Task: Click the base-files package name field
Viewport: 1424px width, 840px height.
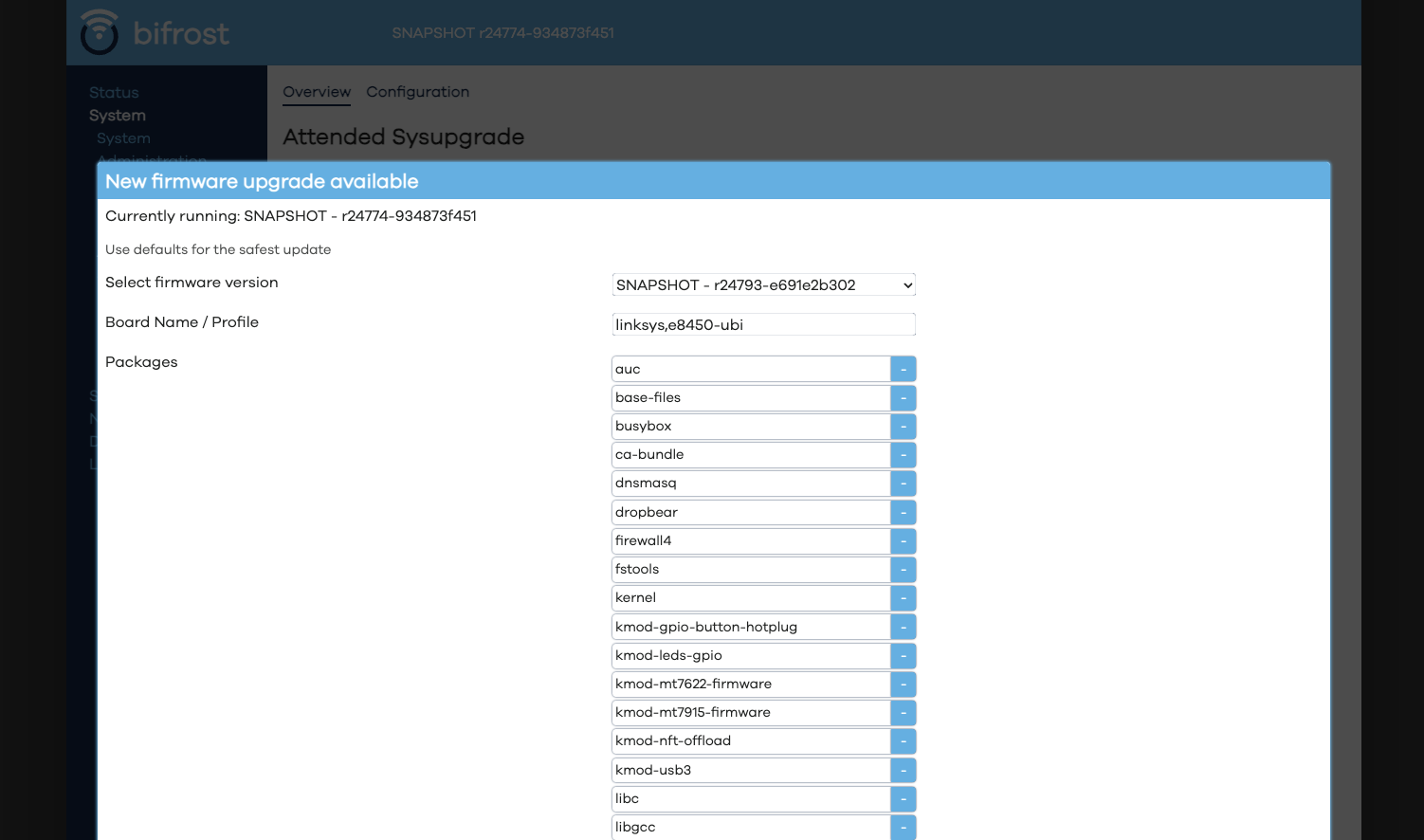Action: click(749, 397)
